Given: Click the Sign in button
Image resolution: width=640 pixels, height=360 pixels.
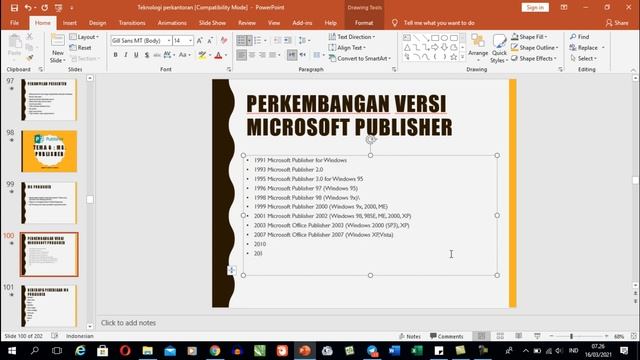Looking at the screenshot, I should [x=535, y=7].
